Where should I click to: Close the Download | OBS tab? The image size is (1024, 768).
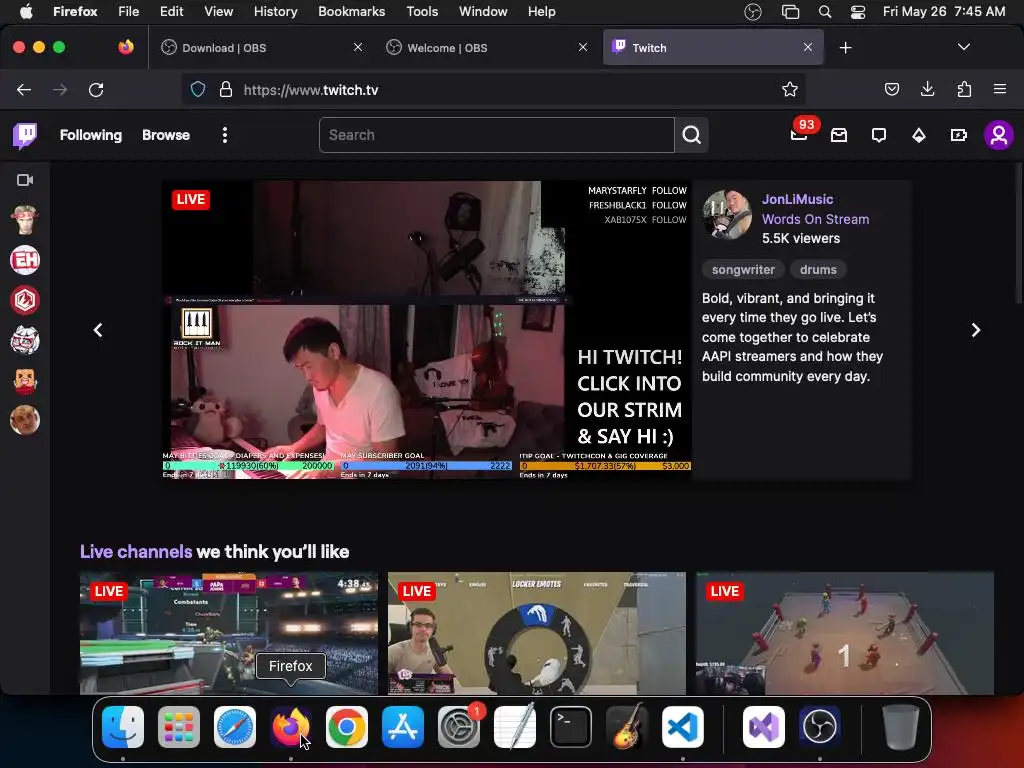coord(358,47)
